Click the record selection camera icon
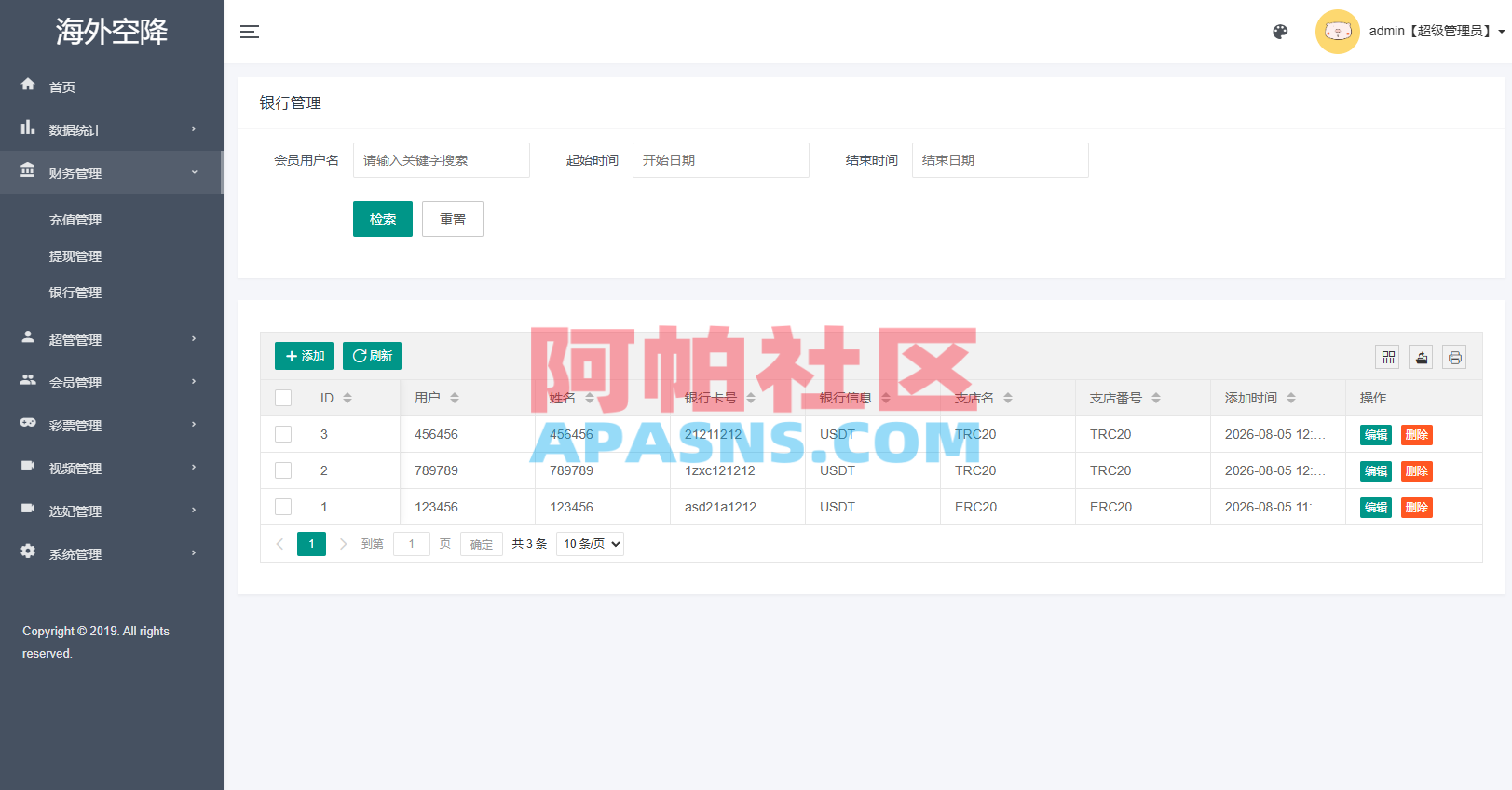1512x790 pixels. coord(28,509)
